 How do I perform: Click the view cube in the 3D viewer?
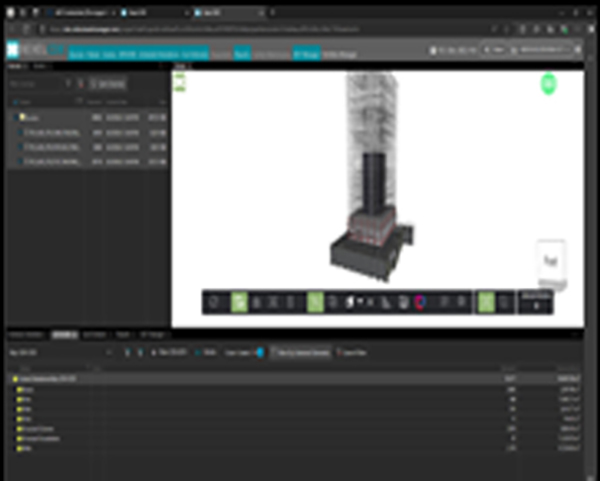pyautogui.click(x=550, y=260)
